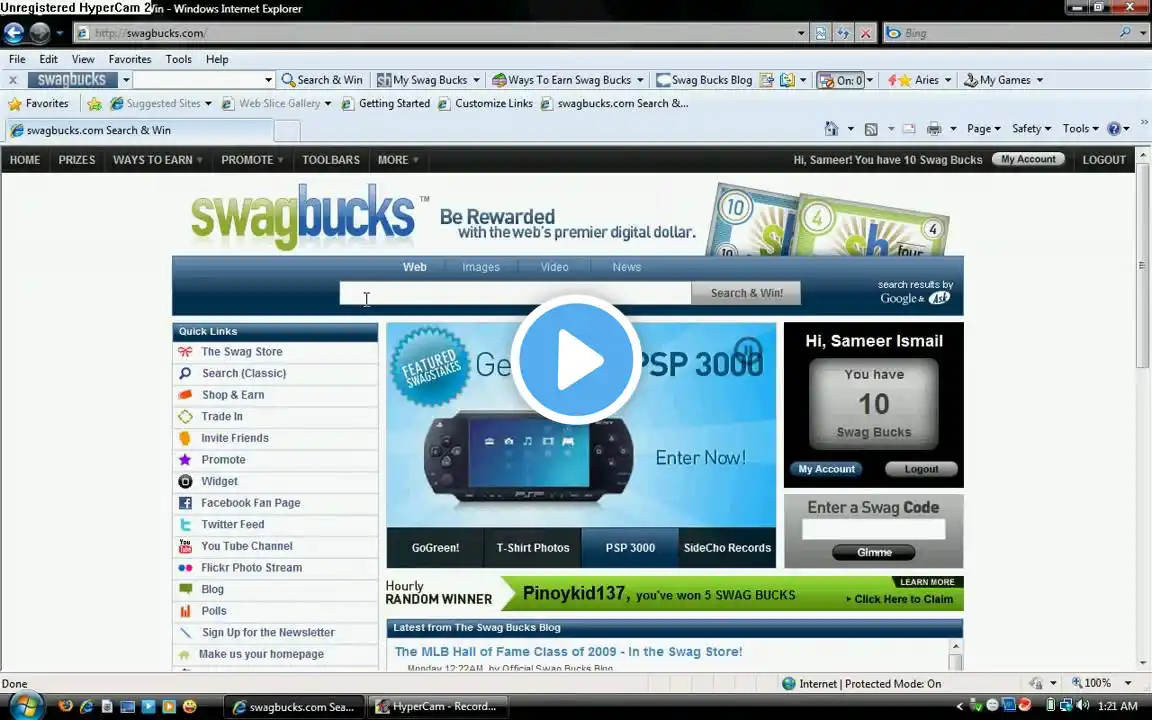Click the Widget circular icon
The height and width of the screenshot is (720, 1152).
[185, 481]
